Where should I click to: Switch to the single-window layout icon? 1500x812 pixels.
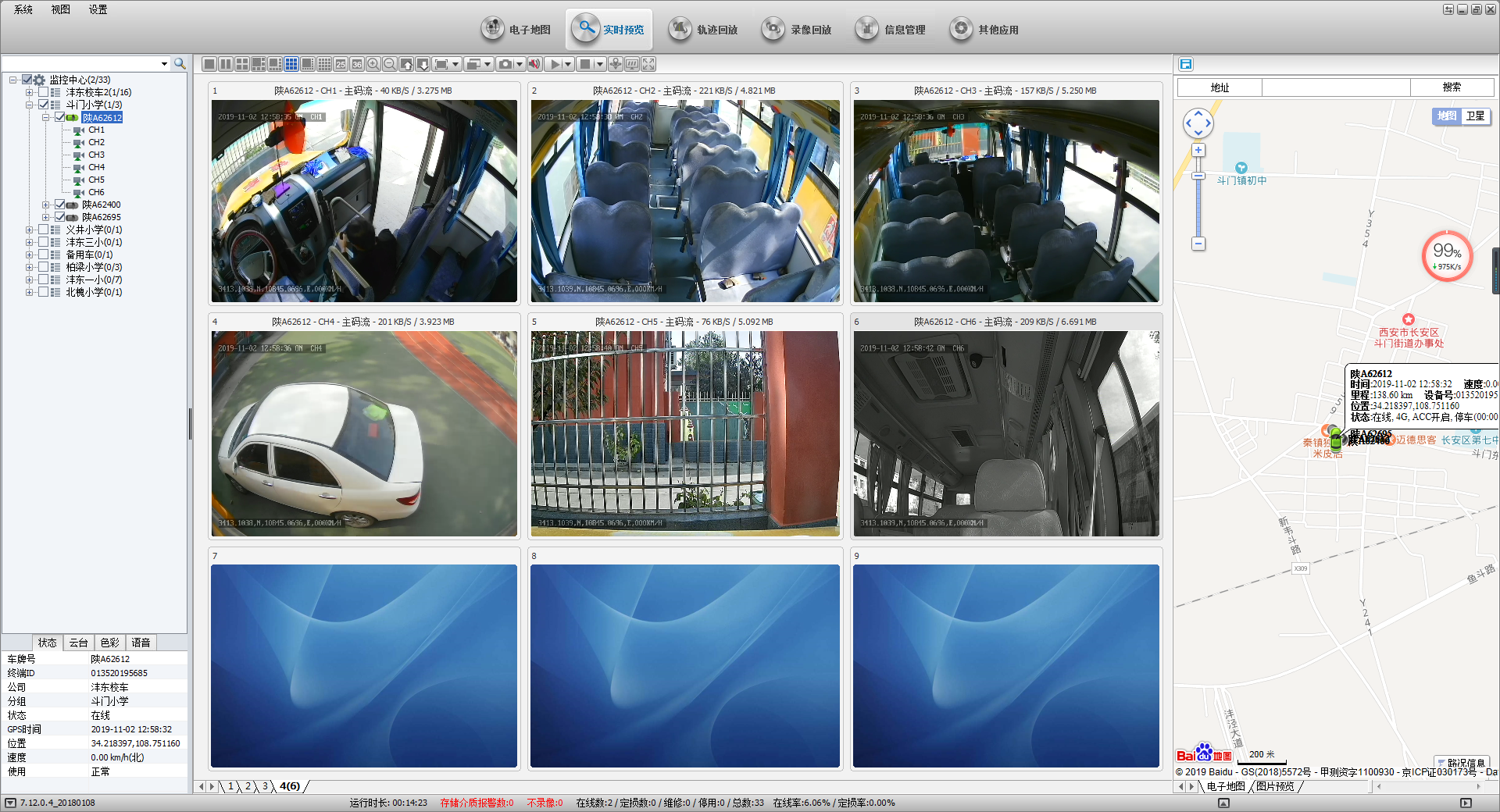coord(209,64)
